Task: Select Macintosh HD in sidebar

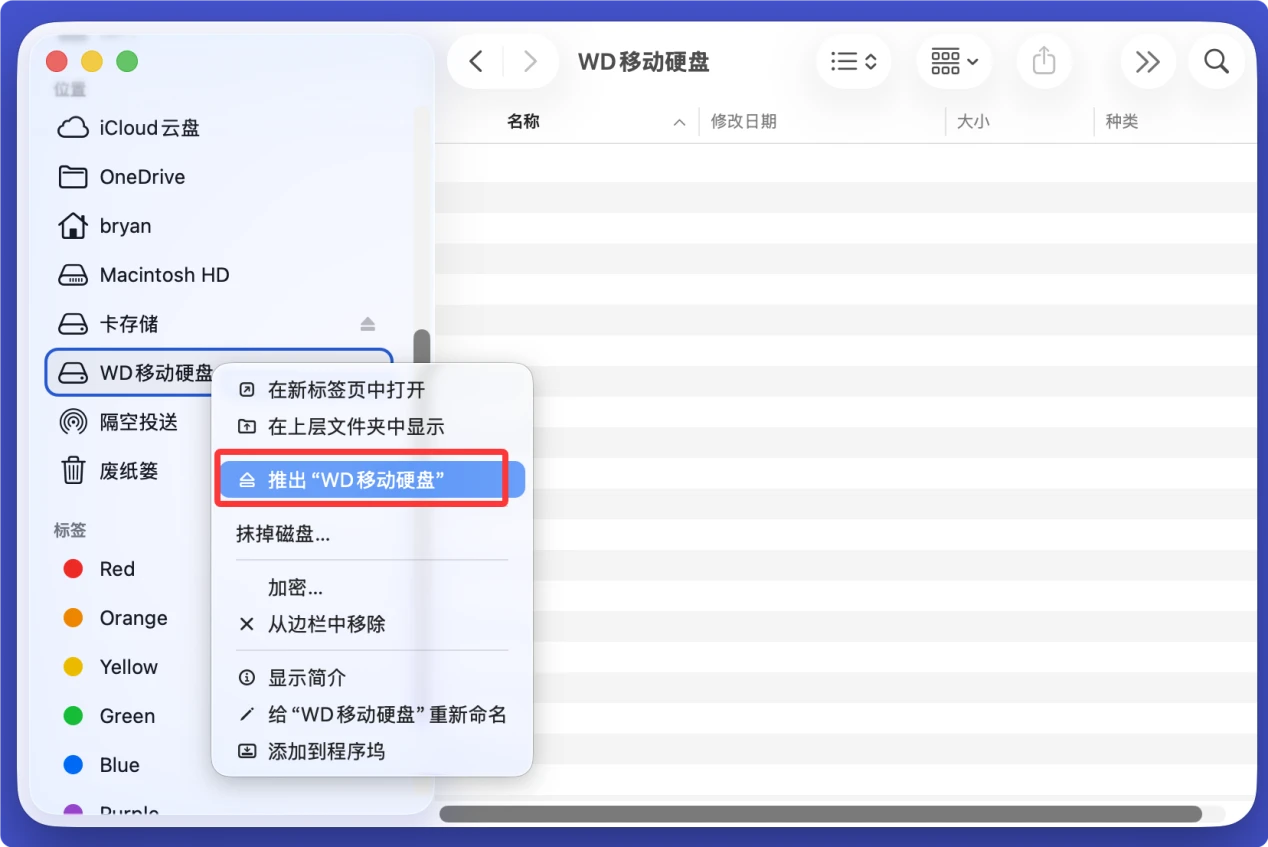Action: (218, 275)
